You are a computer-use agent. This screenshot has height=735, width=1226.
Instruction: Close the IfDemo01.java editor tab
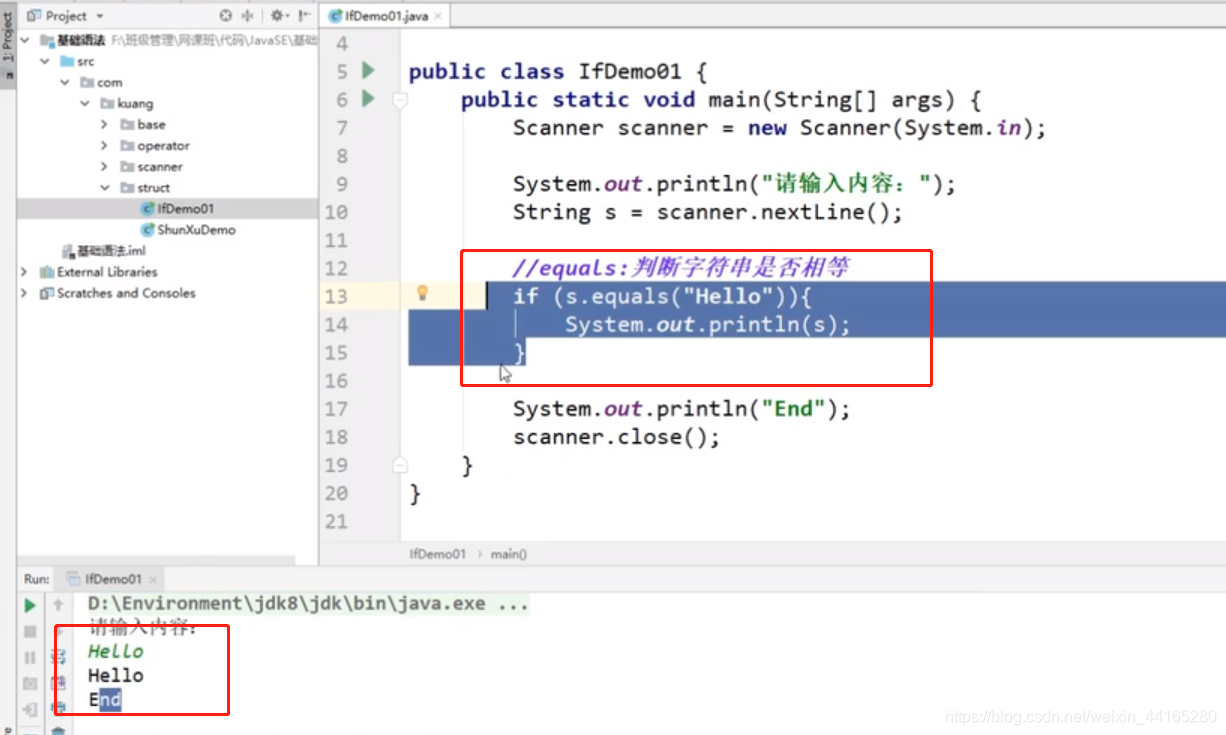[x=438, y=16]
